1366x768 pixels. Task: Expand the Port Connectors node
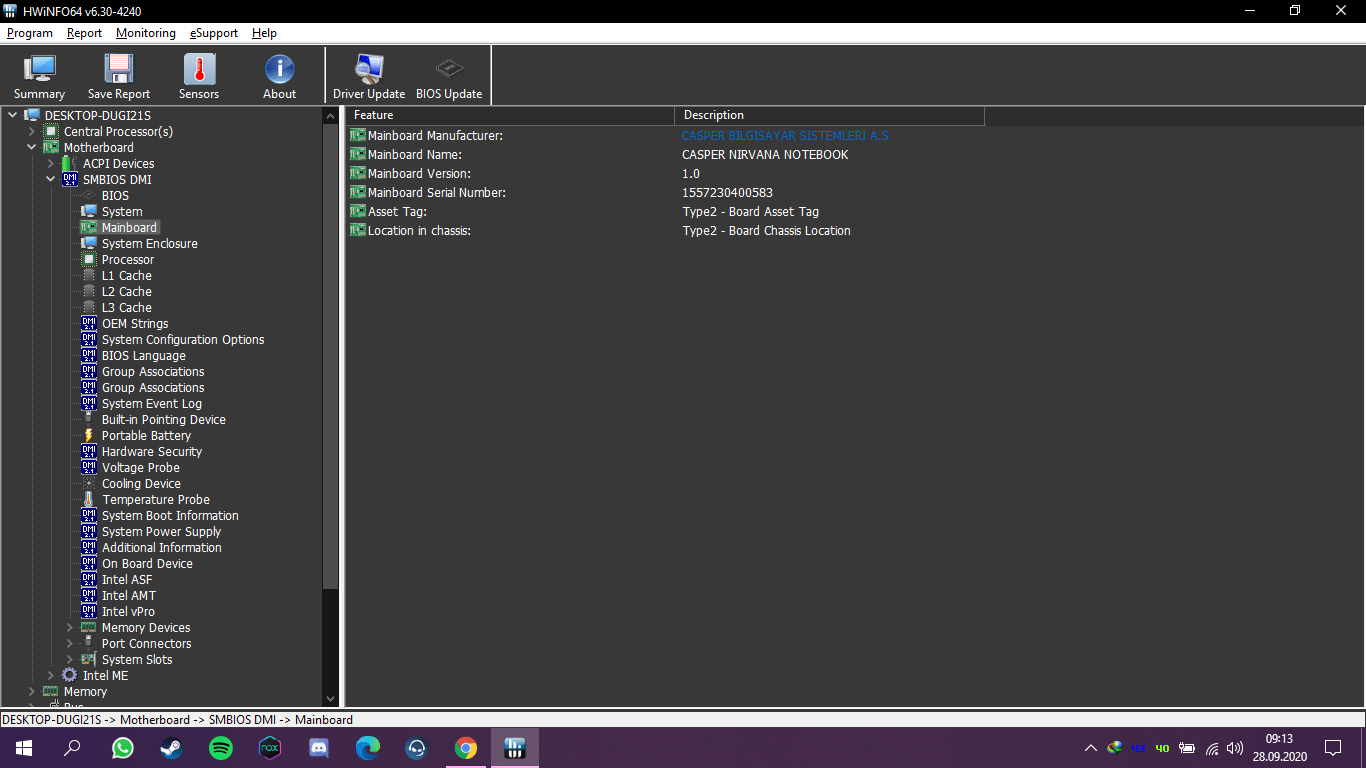coord(69,644)
